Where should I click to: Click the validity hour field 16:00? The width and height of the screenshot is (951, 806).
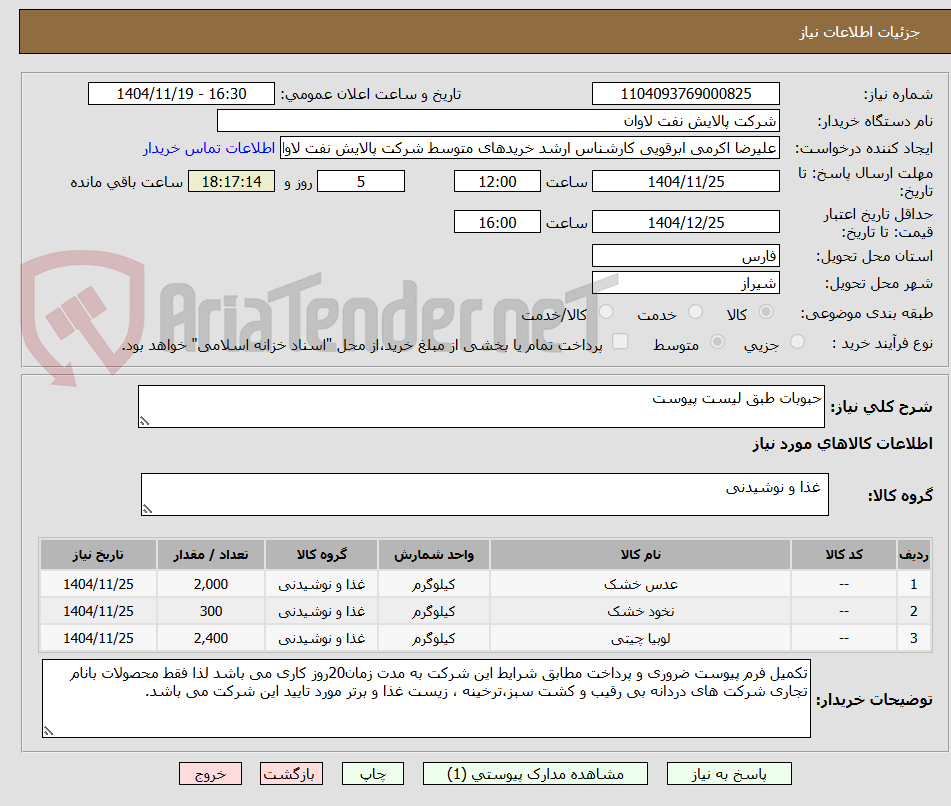(x=497, y=222)
